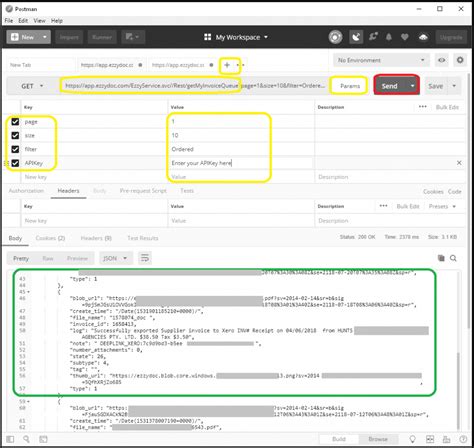Open the Presets dropdown in the headers section
This screenshot has height=448, width=474.
tap(442, 206)
